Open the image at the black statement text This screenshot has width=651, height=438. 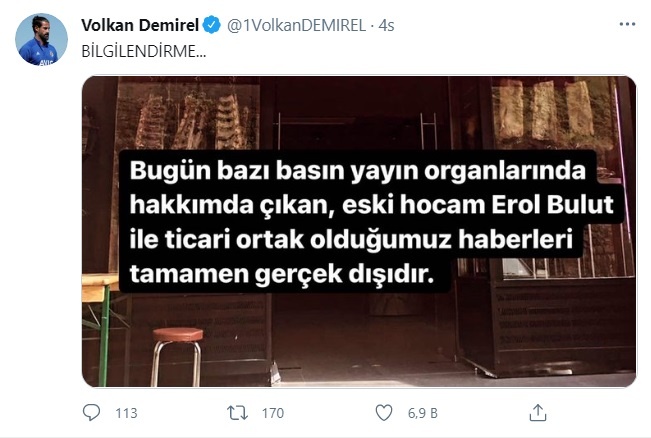coord(371,221)
